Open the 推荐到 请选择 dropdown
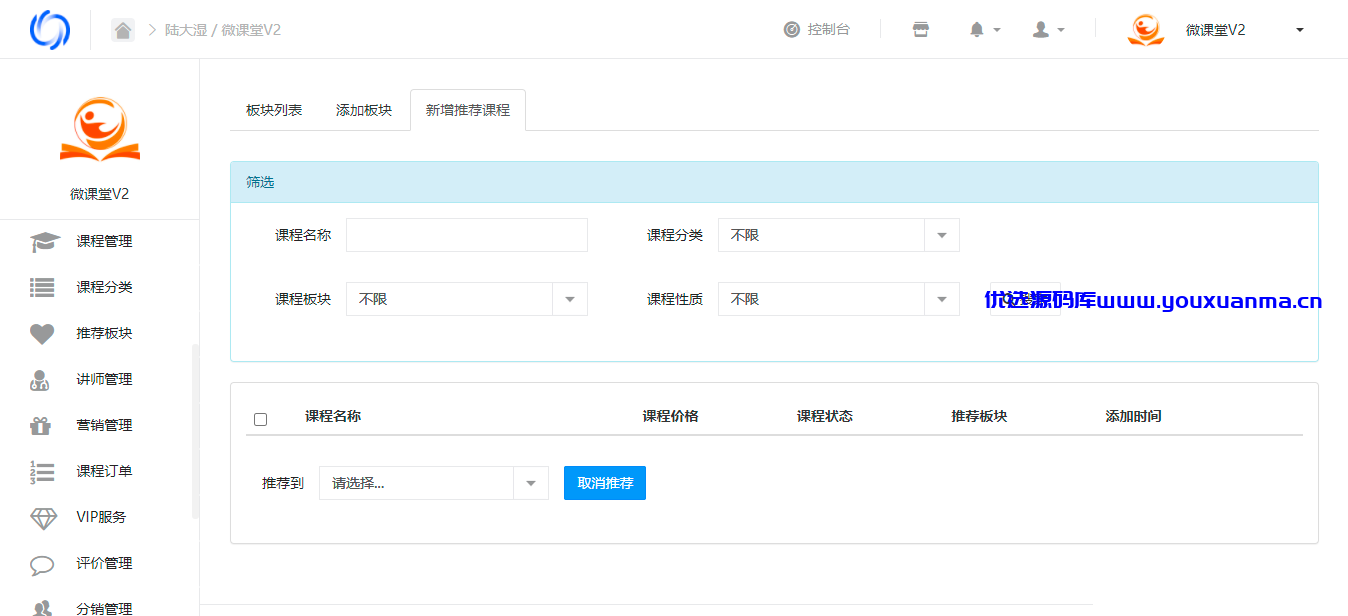This screenshot has width=1348, height=616. click(x=434, y=483)
